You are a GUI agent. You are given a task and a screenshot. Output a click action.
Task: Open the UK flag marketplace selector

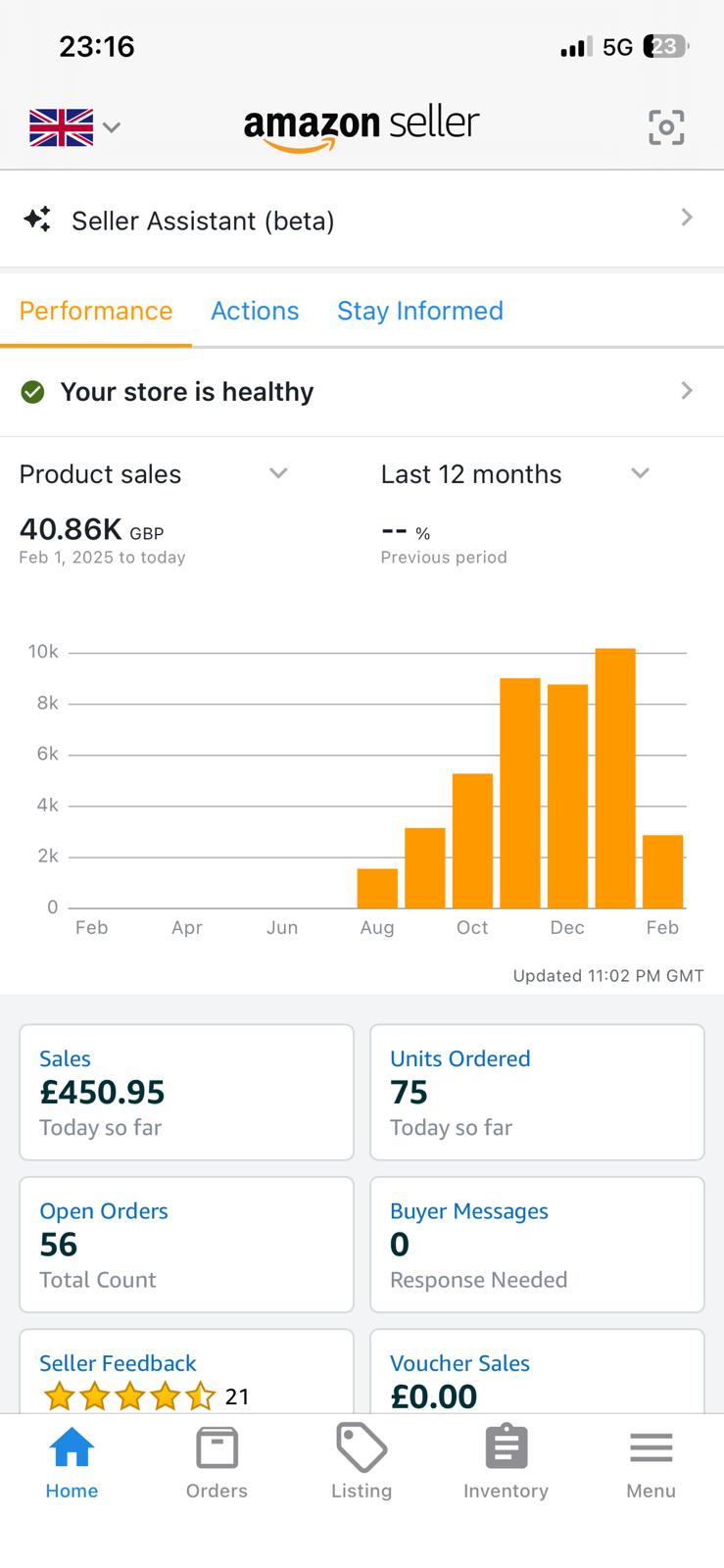pos(74,127)
